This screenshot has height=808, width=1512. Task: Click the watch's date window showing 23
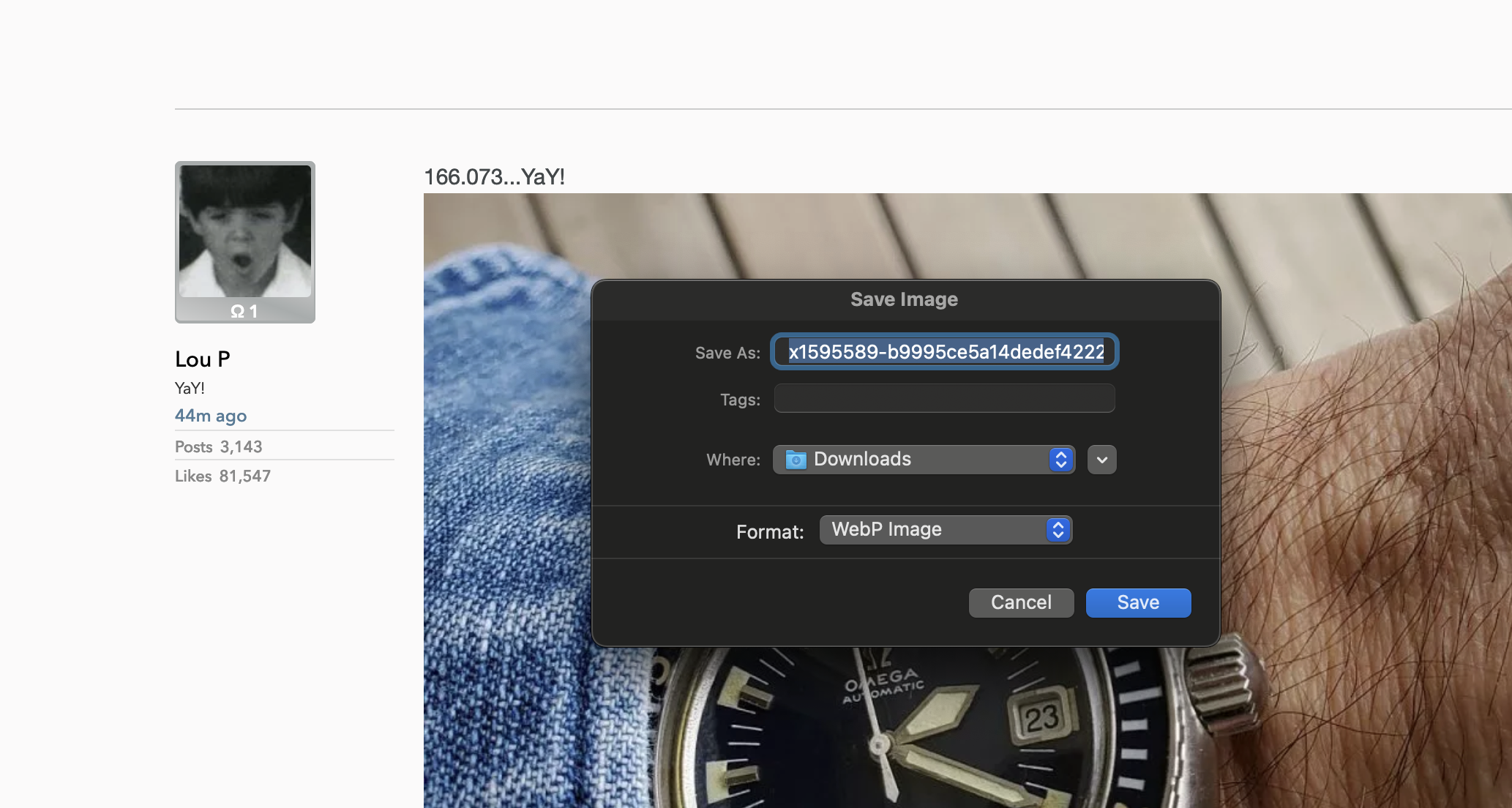1041,718
